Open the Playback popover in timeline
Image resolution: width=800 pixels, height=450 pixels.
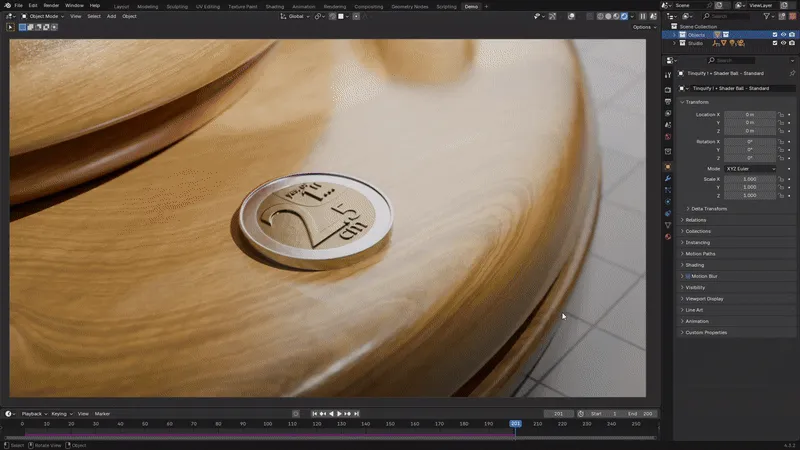(x=34, y=414)
